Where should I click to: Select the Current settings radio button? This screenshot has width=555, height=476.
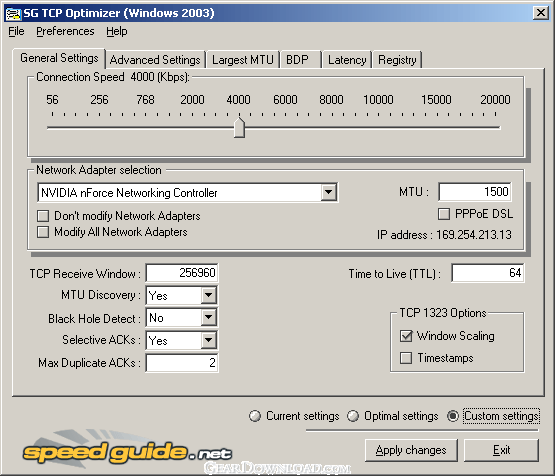pyautogui.click(x=255, y=416)
